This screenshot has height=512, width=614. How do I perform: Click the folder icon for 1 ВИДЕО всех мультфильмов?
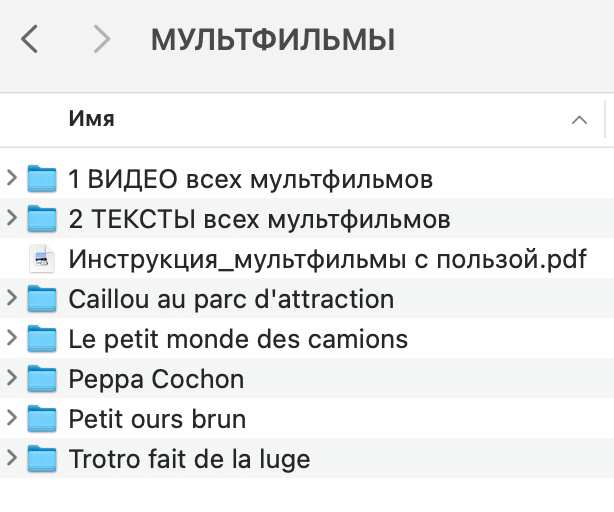tap(42, 180)
